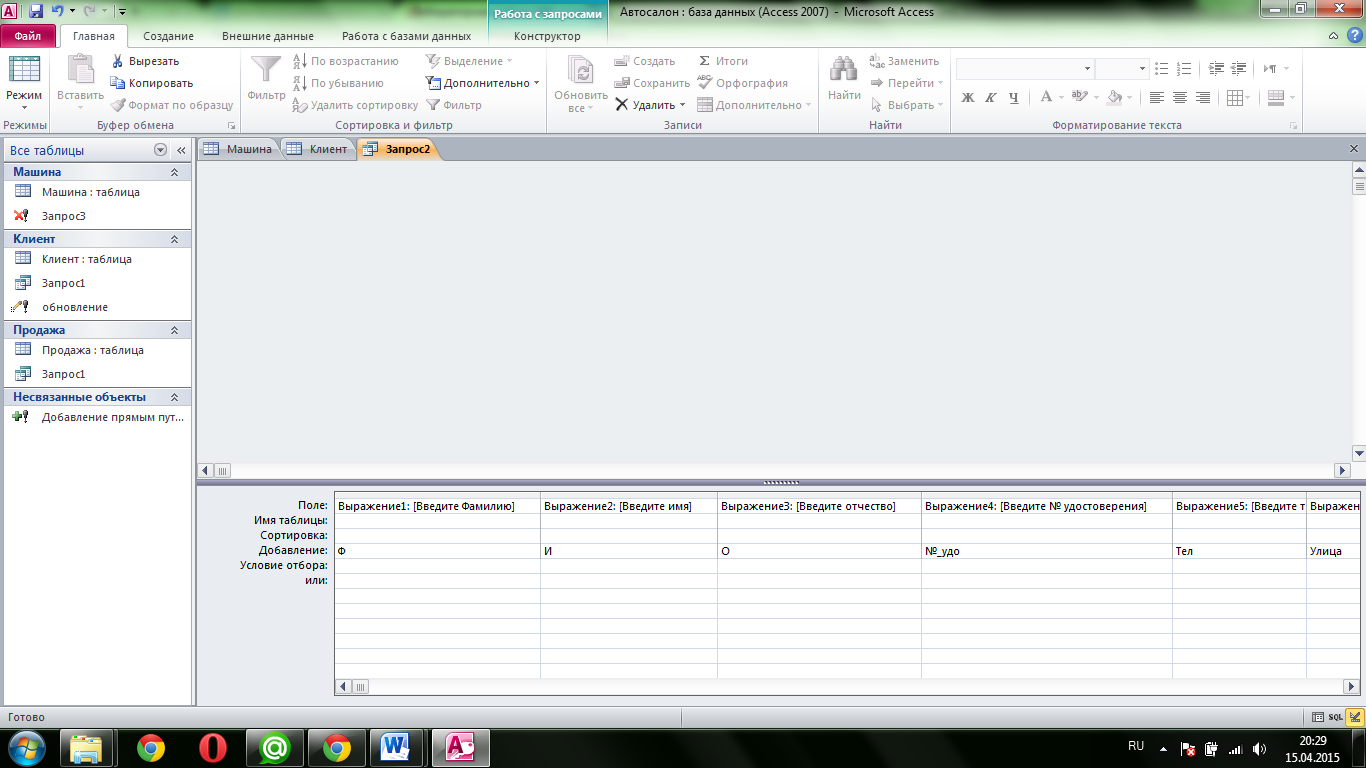
Task: Open the обновление update query
Action: [75, 307]
